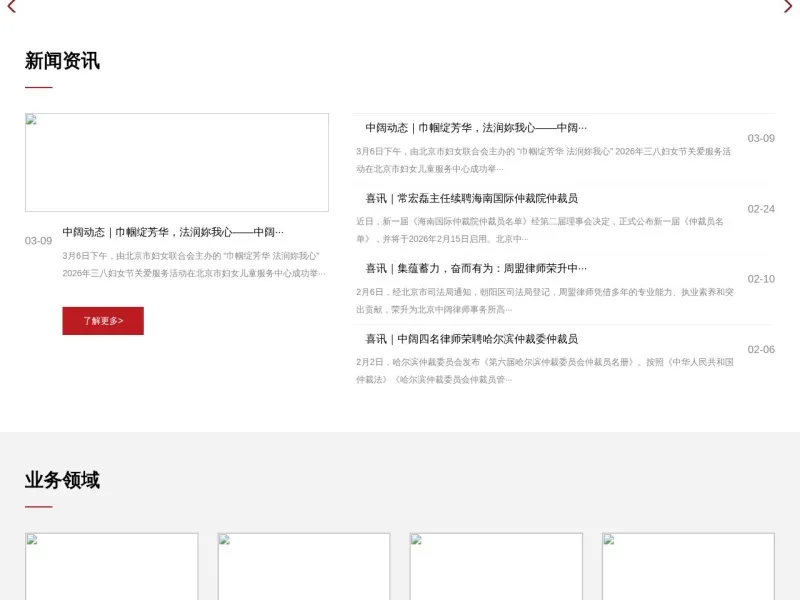Screen dimensions: 800x600
Task: Click the featured news image placeholder
Action: [x=180, y=162]
